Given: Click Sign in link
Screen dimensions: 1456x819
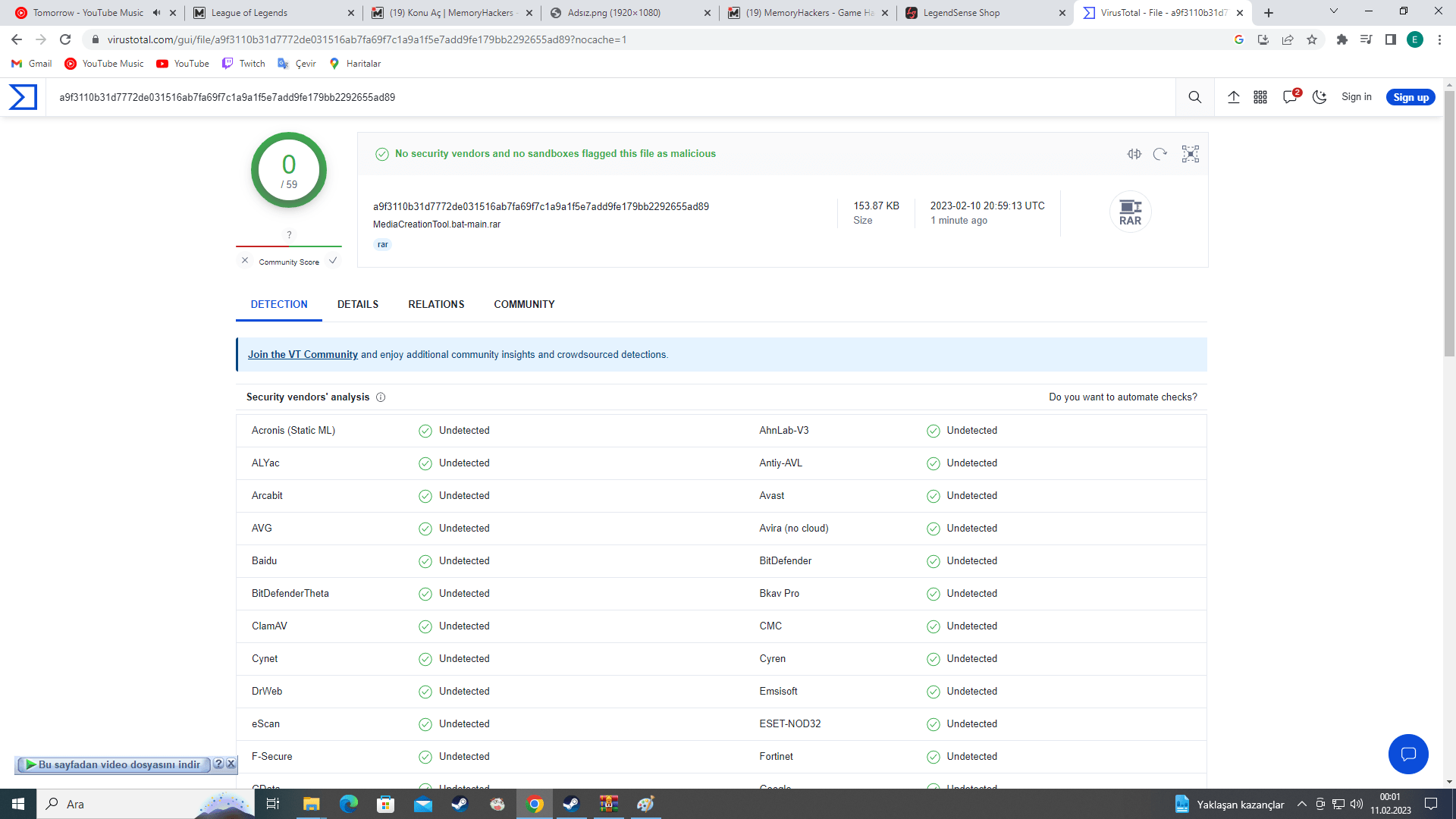Looking at the screenshot, I should coord(1356,97).
